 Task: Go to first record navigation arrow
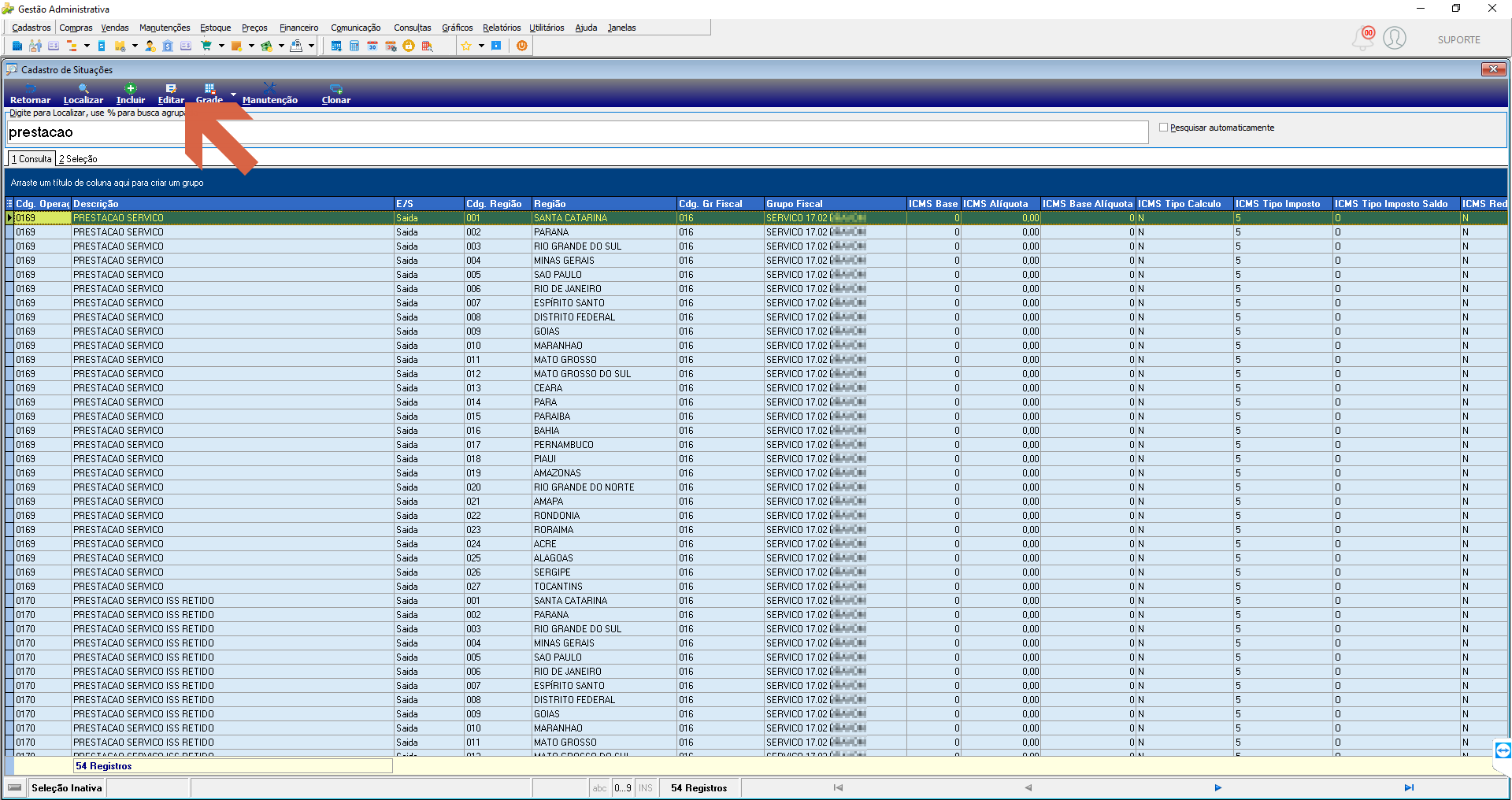838,787
